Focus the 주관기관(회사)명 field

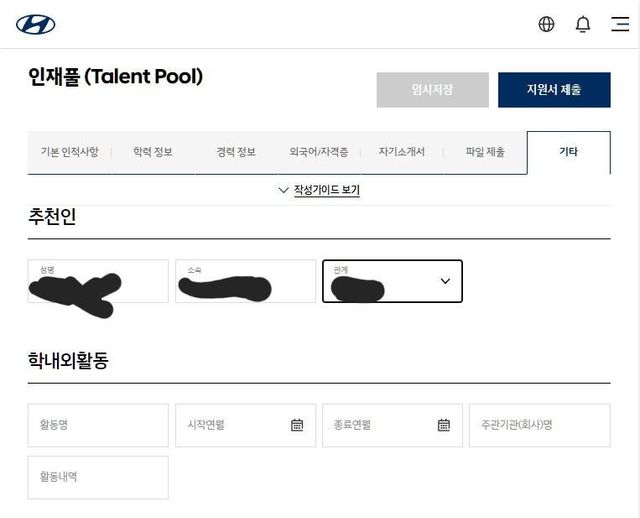(539, 425)
